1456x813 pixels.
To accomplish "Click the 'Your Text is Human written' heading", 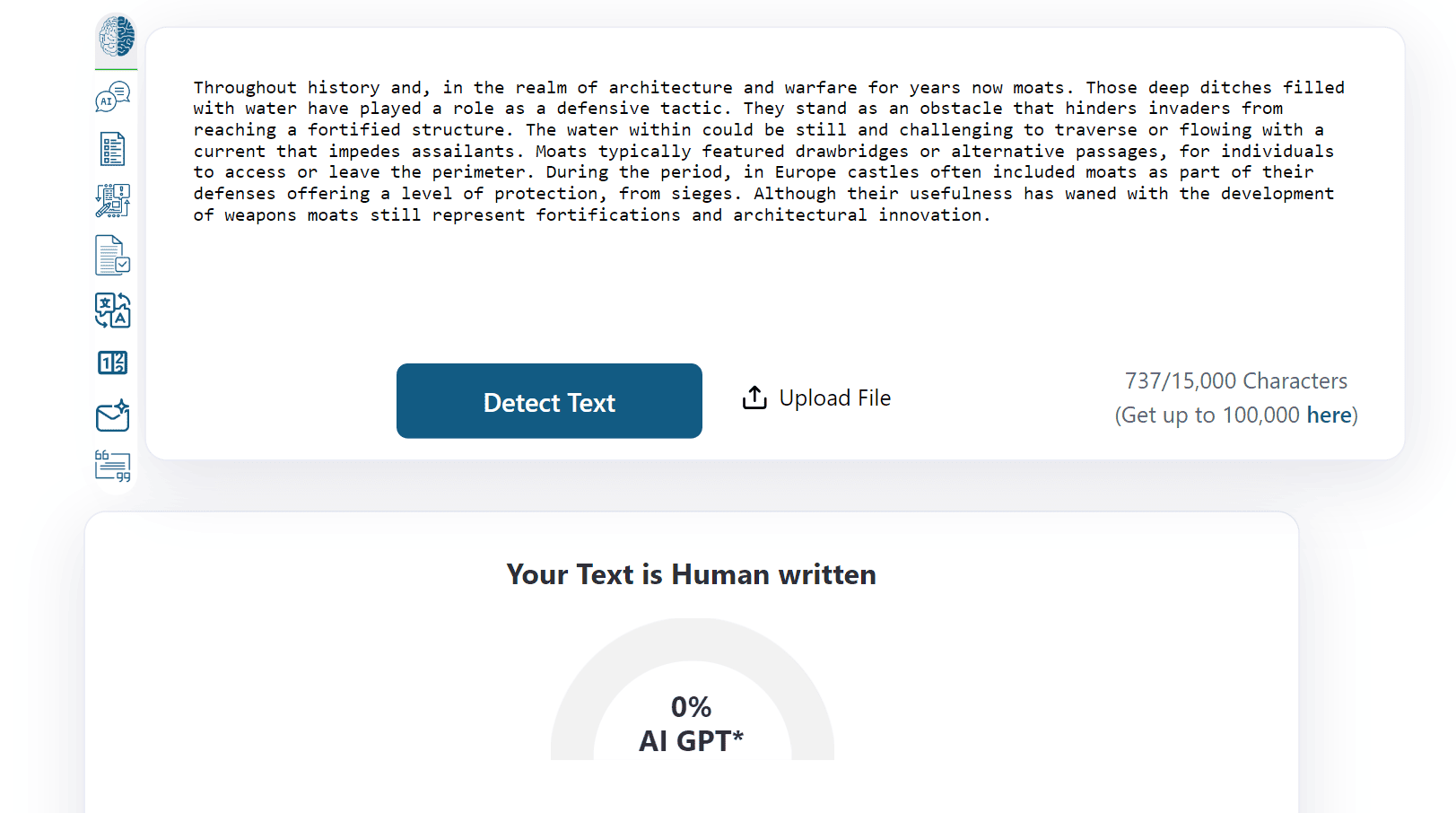I will [x=692, y=574].
